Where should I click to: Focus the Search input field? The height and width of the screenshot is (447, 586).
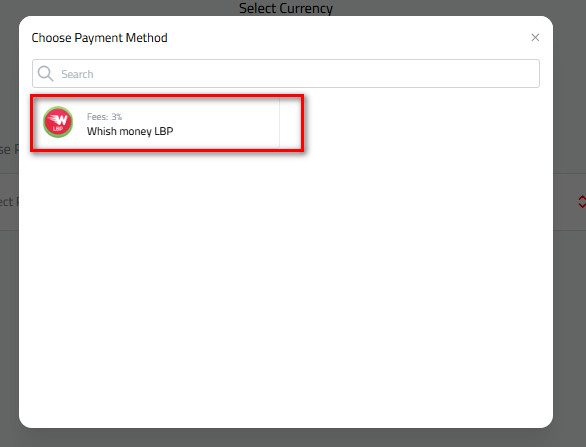pos(286,73)
